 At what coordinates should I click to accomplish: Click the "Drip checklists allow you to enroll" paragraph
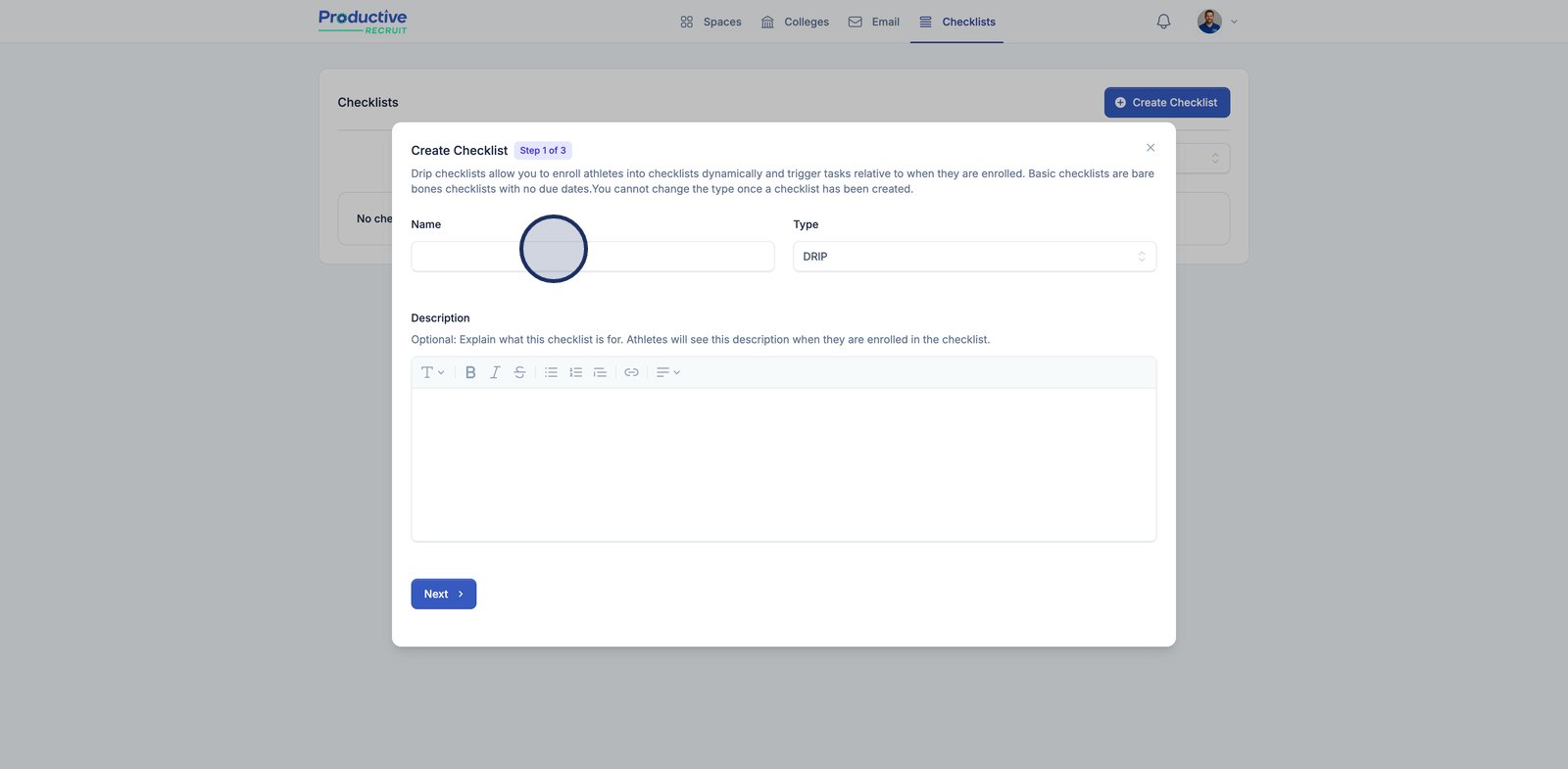783,181
